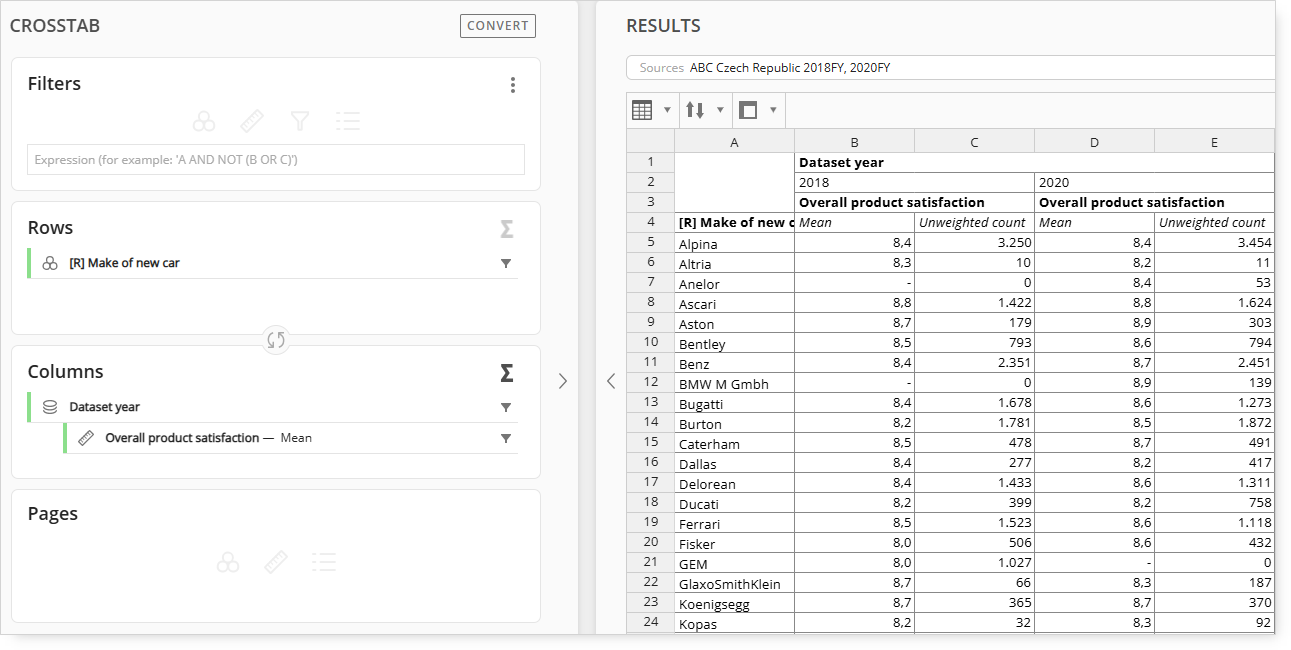
Task: Open the table view dropdown arrow
Action: [667, 110]
